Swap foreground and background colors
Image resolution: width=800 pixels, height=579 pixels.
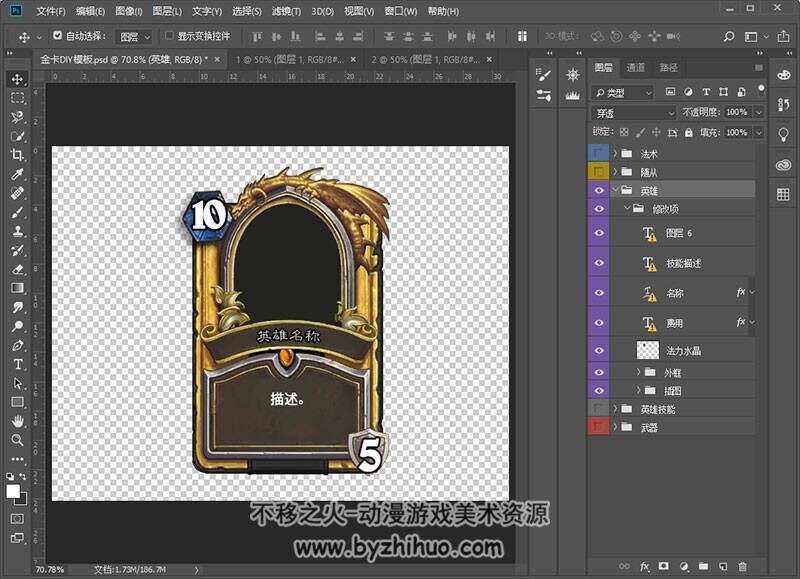point(23,476)
